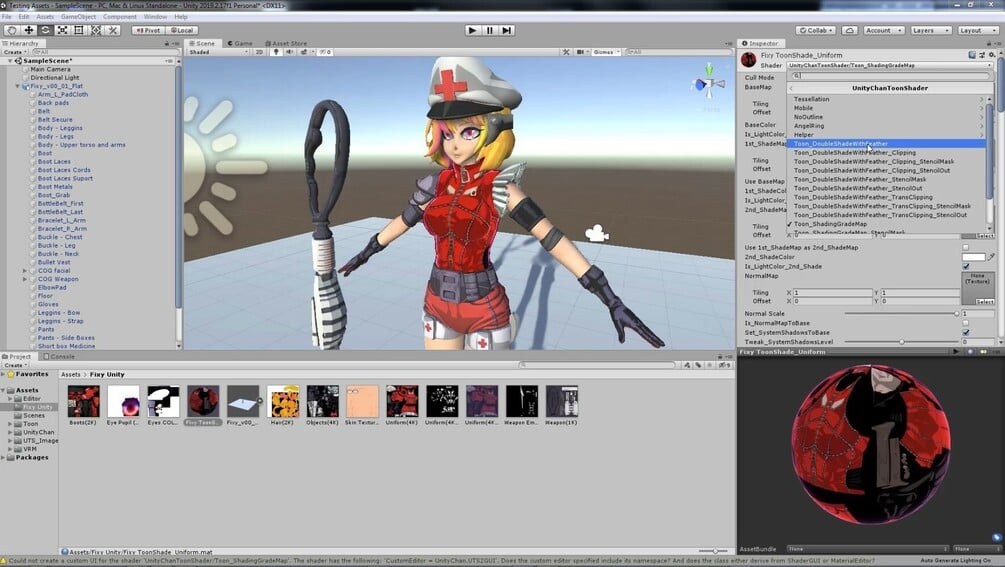The width and height of the screenshot is (1005, 567).
Task: Toggle scene lighting lightbulb icon
Action: tap(276, 52)
